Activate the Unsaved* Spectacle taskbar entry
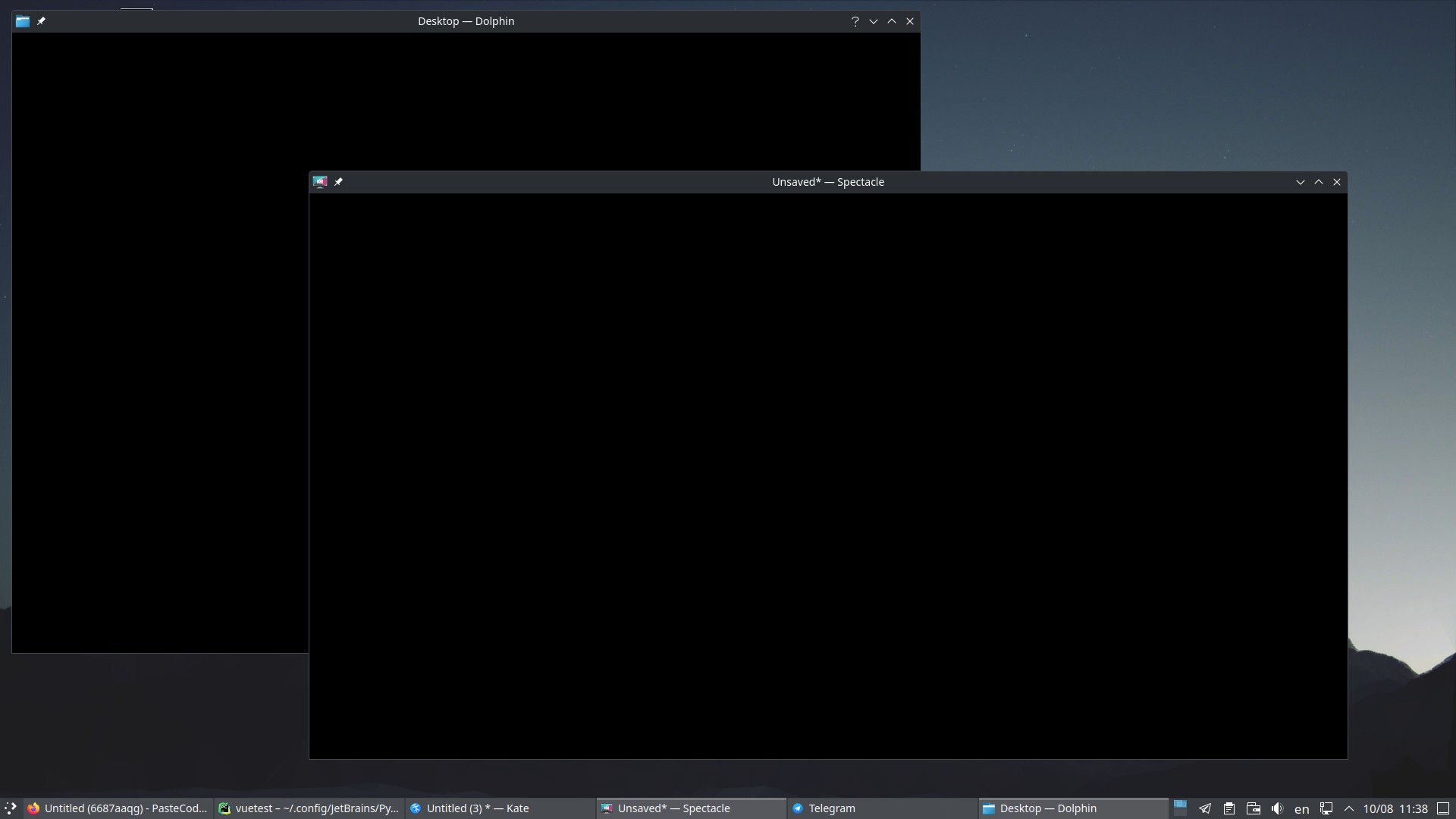Image resolution: width=1456 pixels, height=819 pixels. coord(673,808)
